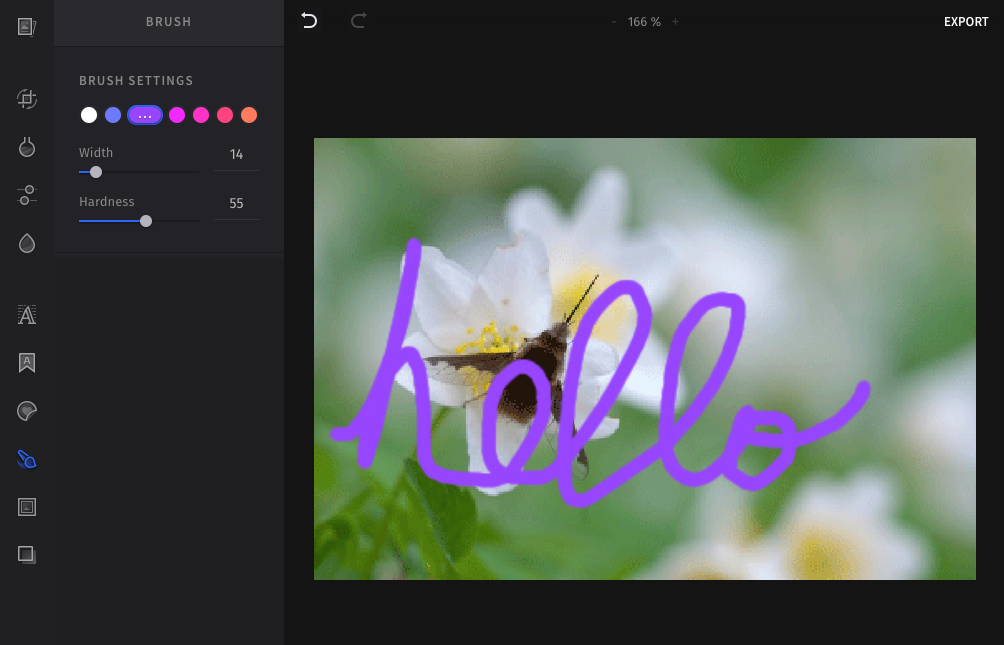Click the Hardness value field showing 55
Image resolution: width=1004 pixels, height=645 pixels.
click(x=236, y=203)
